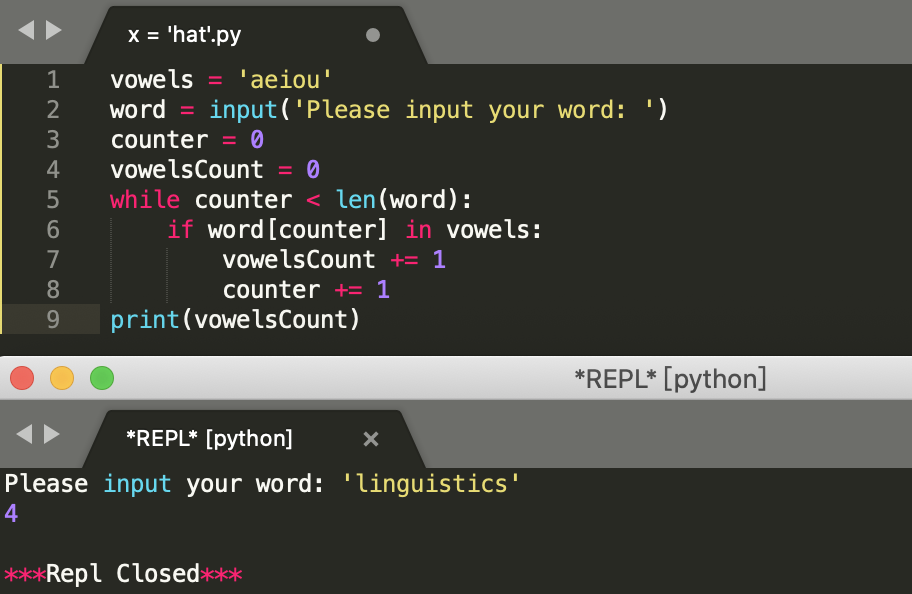Click the while keyword on line 5

pos(145,200)
